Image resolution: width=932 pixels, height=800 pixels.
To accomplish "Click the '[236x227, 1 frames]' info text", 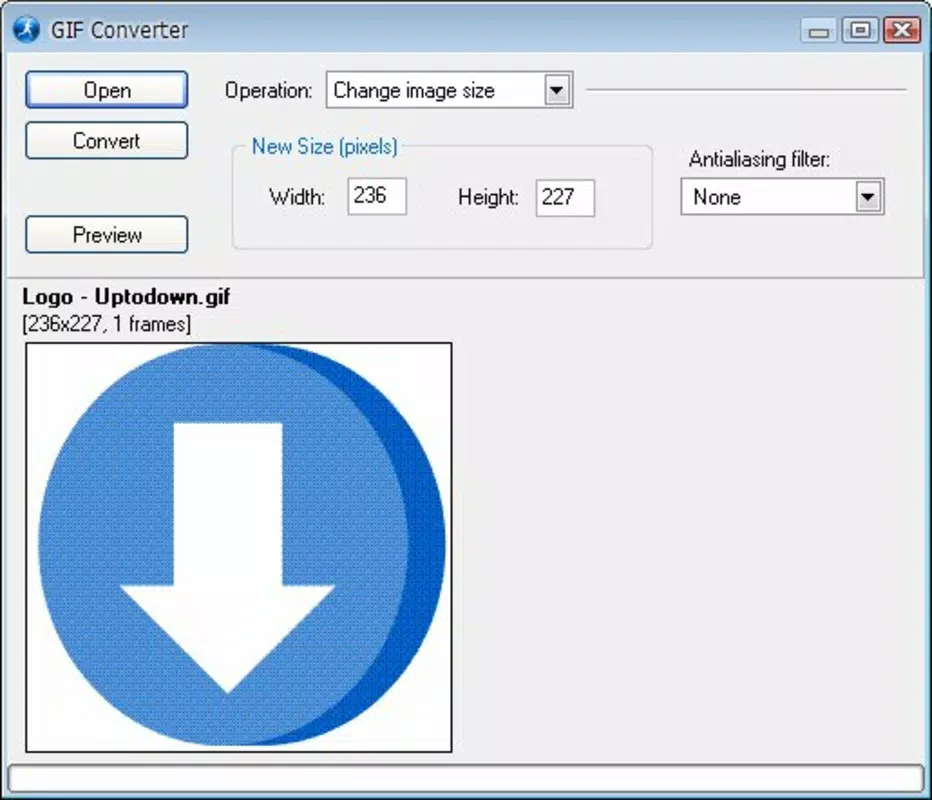I will pyautogui.click(x=107, y=325).
